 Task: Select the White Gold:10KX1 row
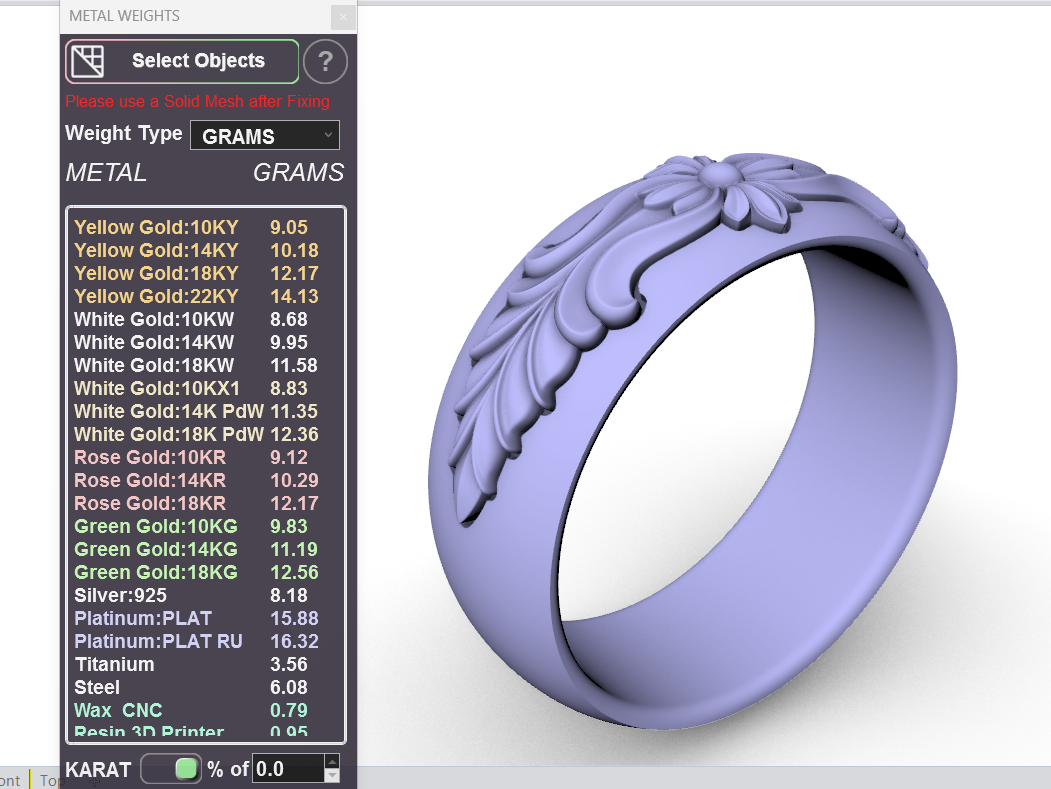tap(206, 388)
